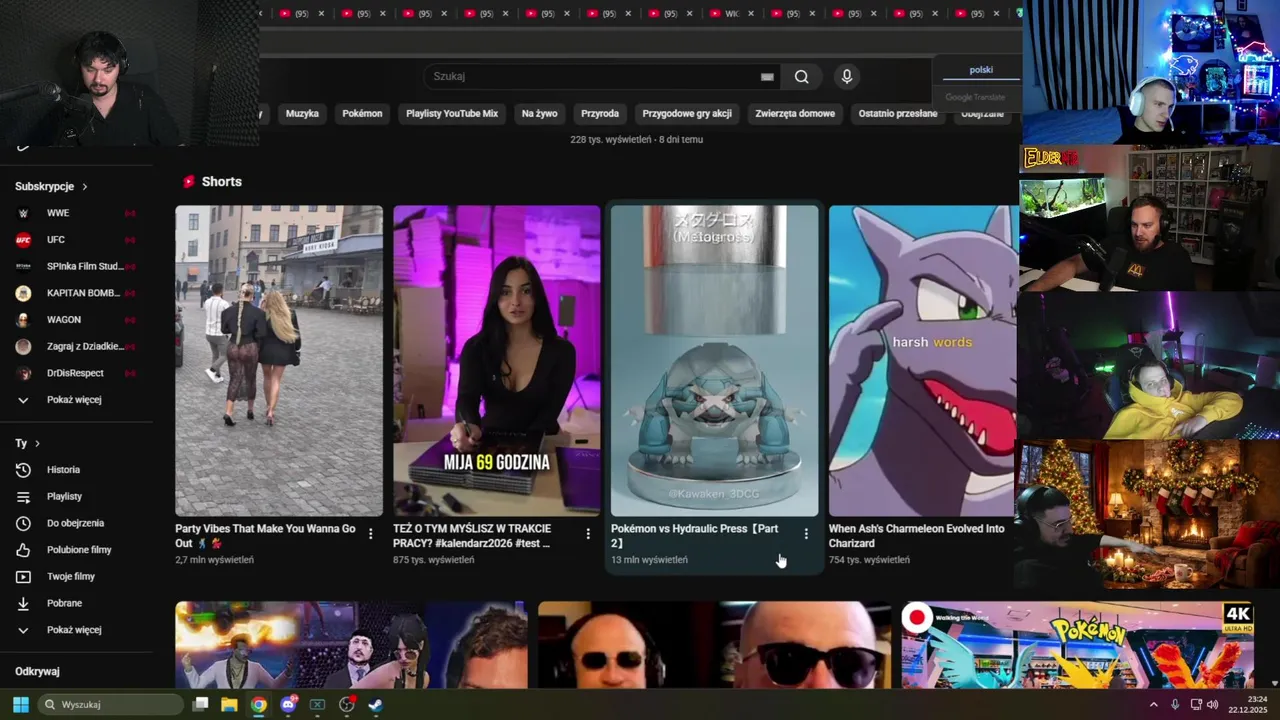1280x720 pixels.
Task: Select the Pokémon filter chip
Action: pos(362,114)
